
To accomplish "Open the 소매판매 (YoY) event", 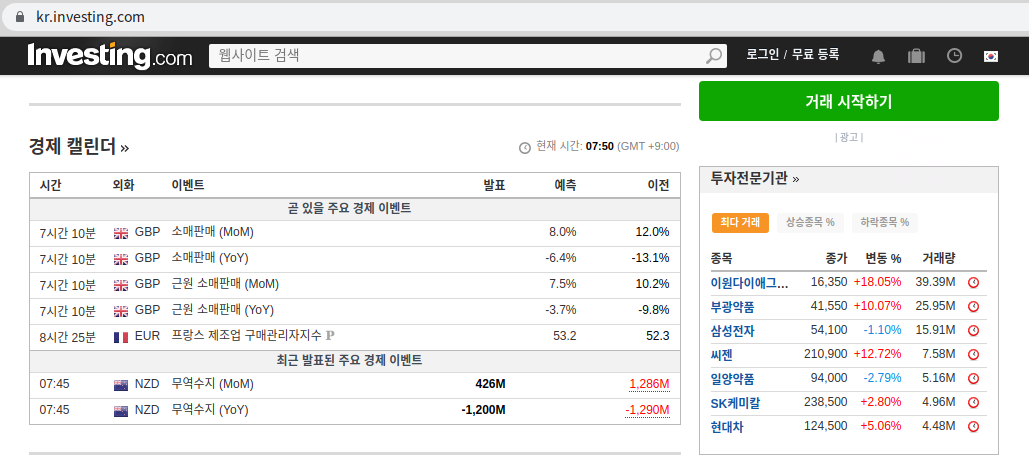I will point(210,258).
